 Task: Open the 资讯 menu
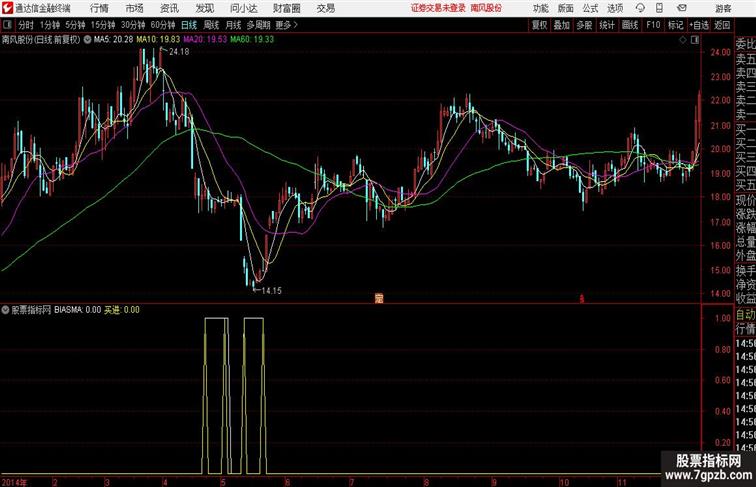(169, 8)
